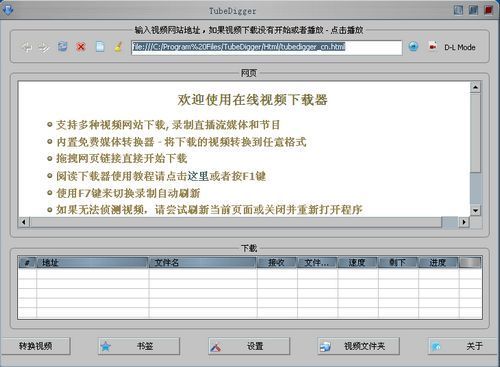Sort by the # column header
The width and height of the screenshot is (500, 367).
pyautogui.click(x=27, y=263)
